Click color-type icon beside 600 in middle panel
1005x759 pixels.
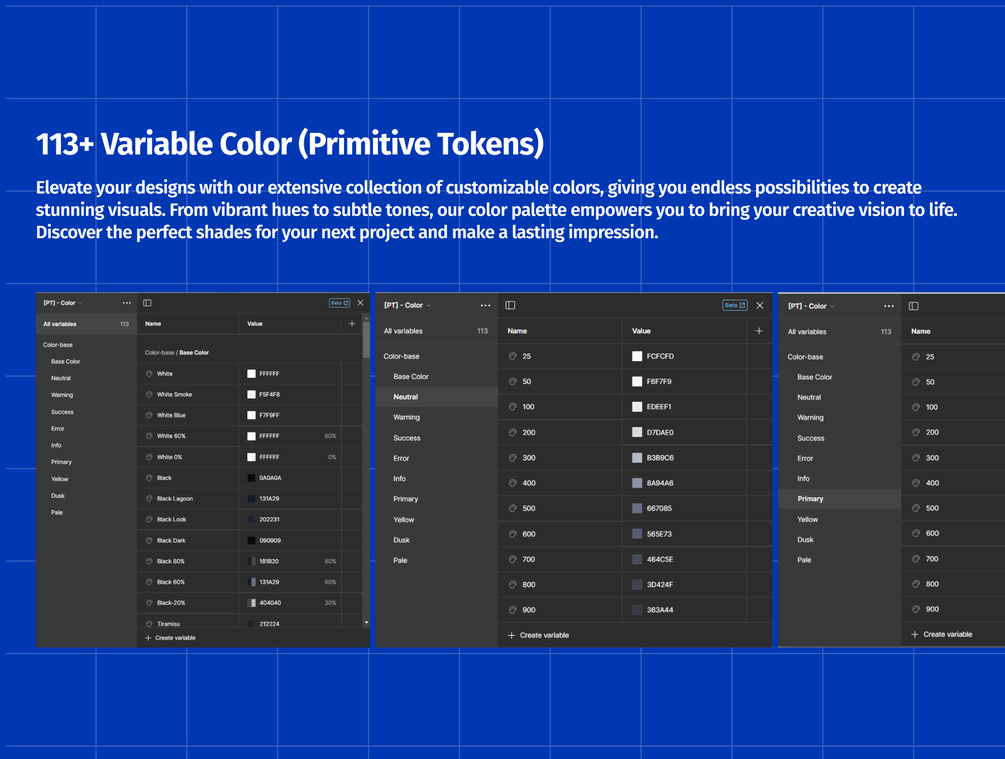pos(512,533)
